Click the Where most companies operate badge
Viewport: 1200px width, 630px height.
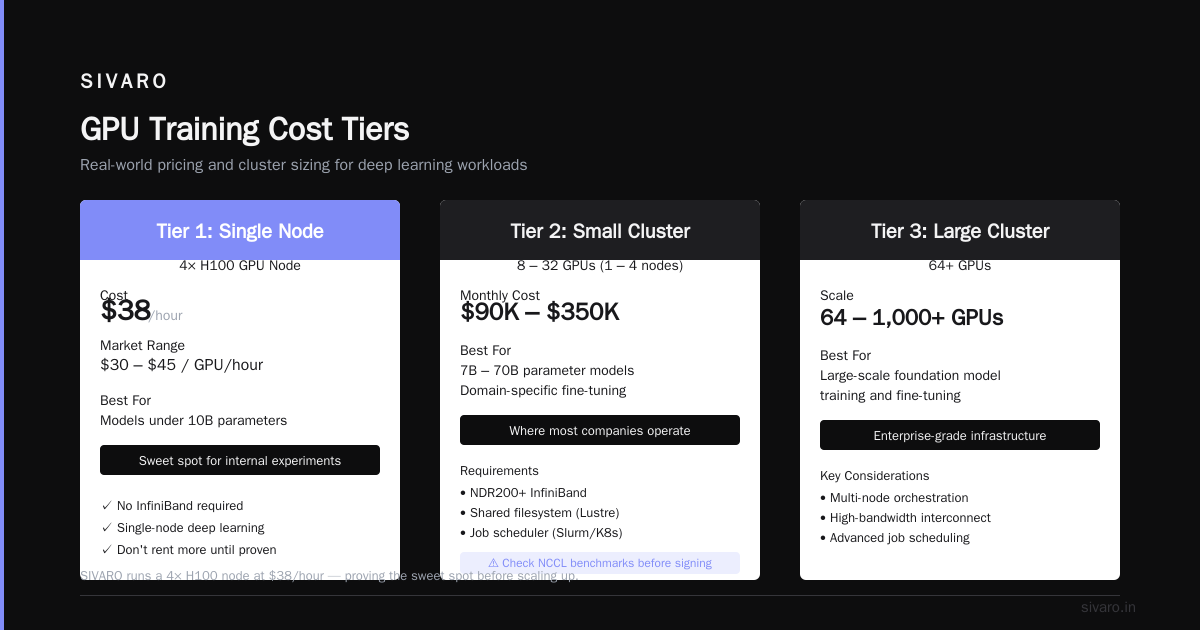click(600, 430)
